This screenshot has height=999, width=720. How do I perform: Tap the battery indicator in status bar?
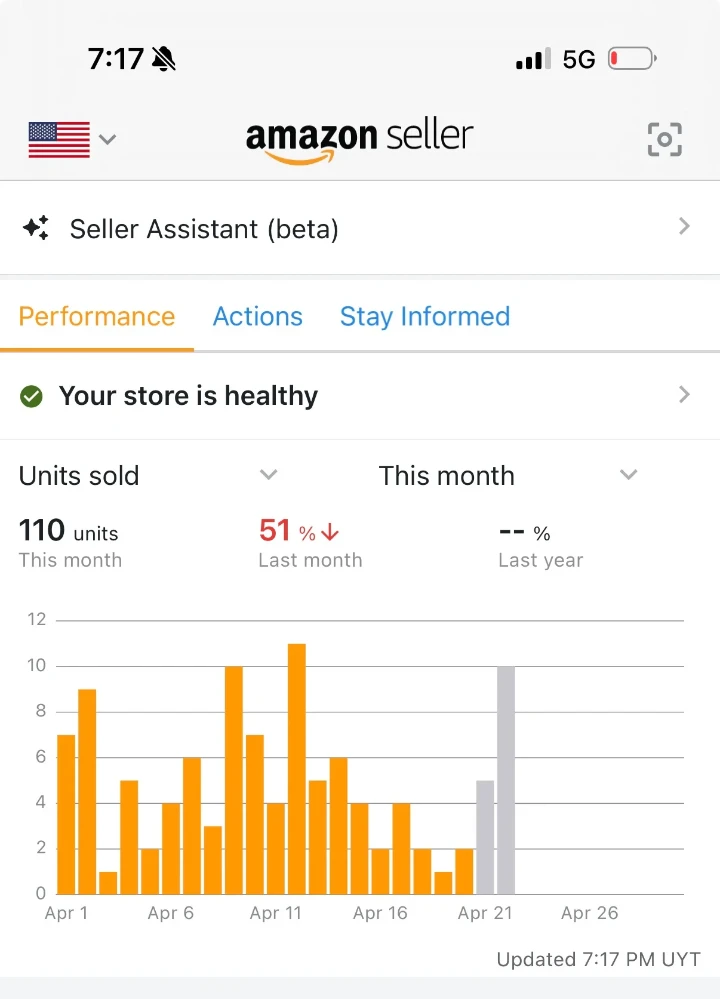pyautogui.click(x=632, y=59)
